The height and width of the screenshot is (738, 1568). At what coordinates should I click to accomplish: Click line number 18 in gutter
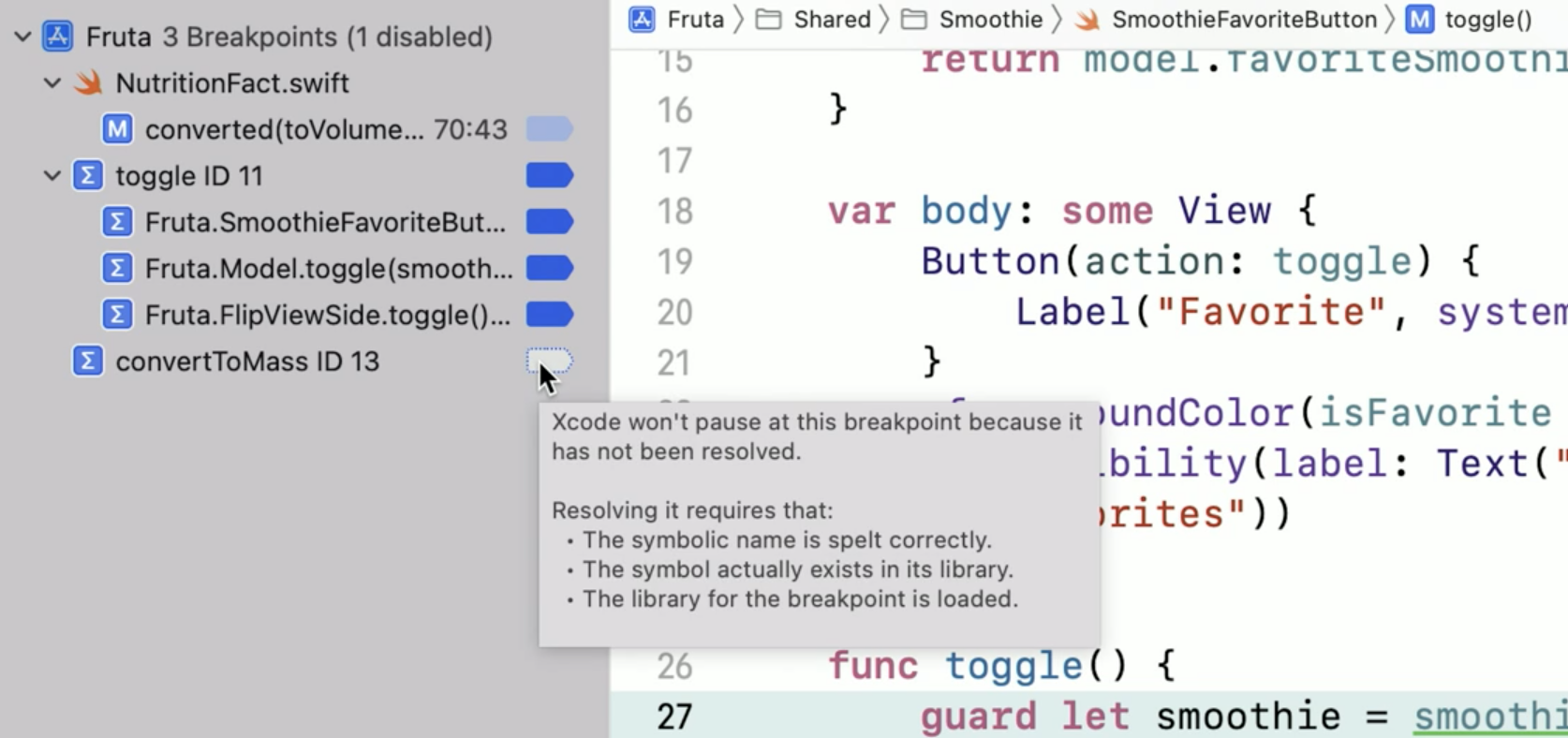(x=674, y=212)
